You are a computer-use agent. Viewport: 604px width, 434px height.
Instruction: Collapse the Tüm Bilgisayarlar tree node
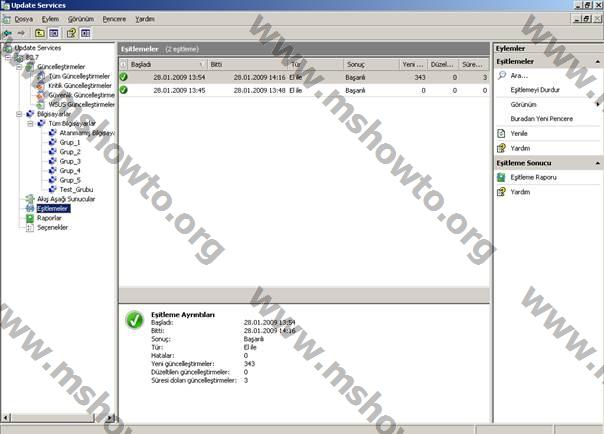(30, 124)
